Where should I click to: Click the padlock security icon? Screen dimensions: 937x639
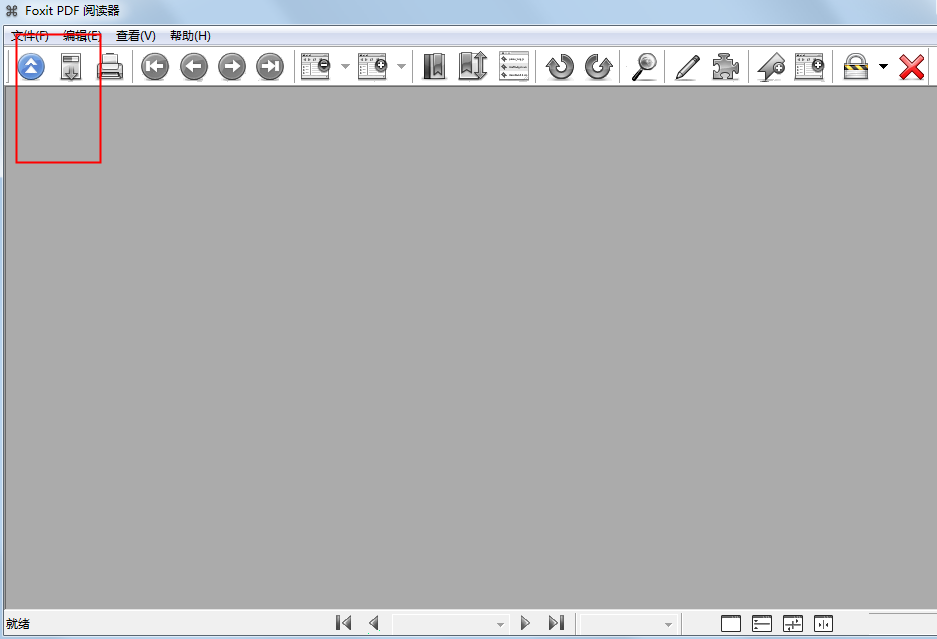point(856,66)
